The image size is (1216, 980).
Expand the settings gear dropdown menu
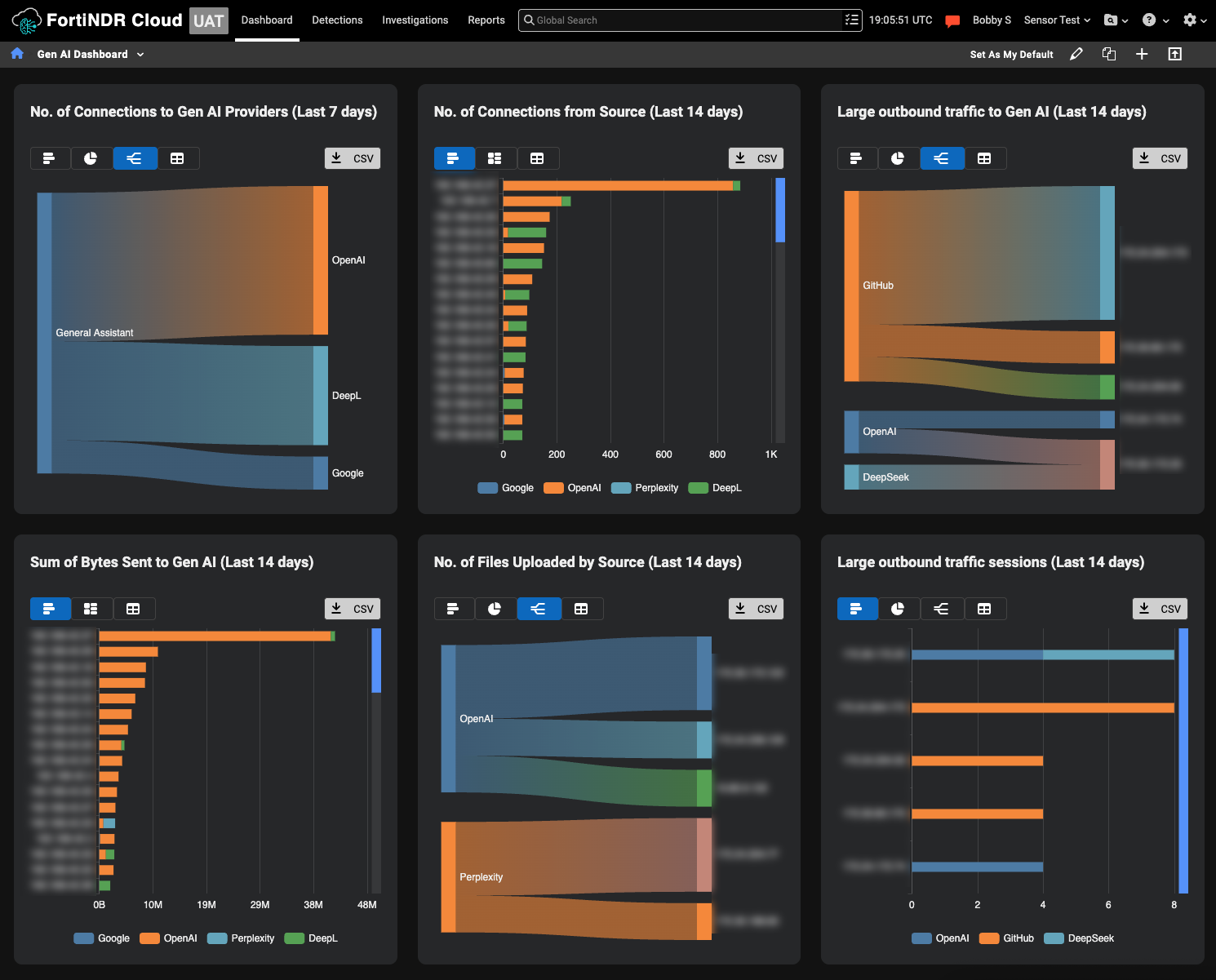click(x=1195, y=20)
